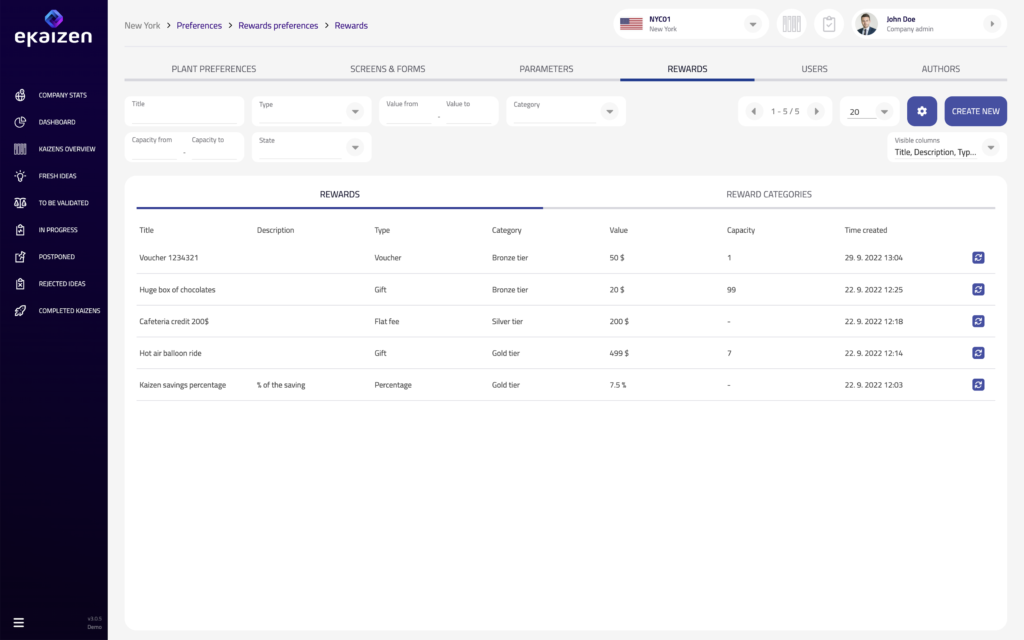This screenshot has width=1024, height=640.
Task: Click Rewards preferences breadcrumb link
Action: click(x=278, y=25)
